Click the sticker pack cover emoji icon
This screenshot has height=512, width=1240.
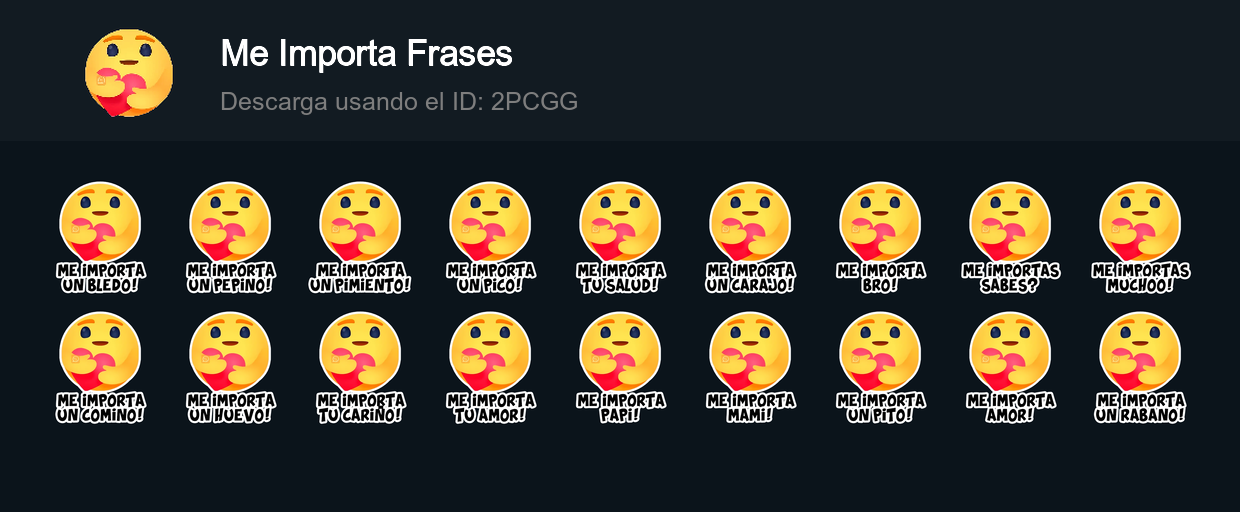(128, 73)
